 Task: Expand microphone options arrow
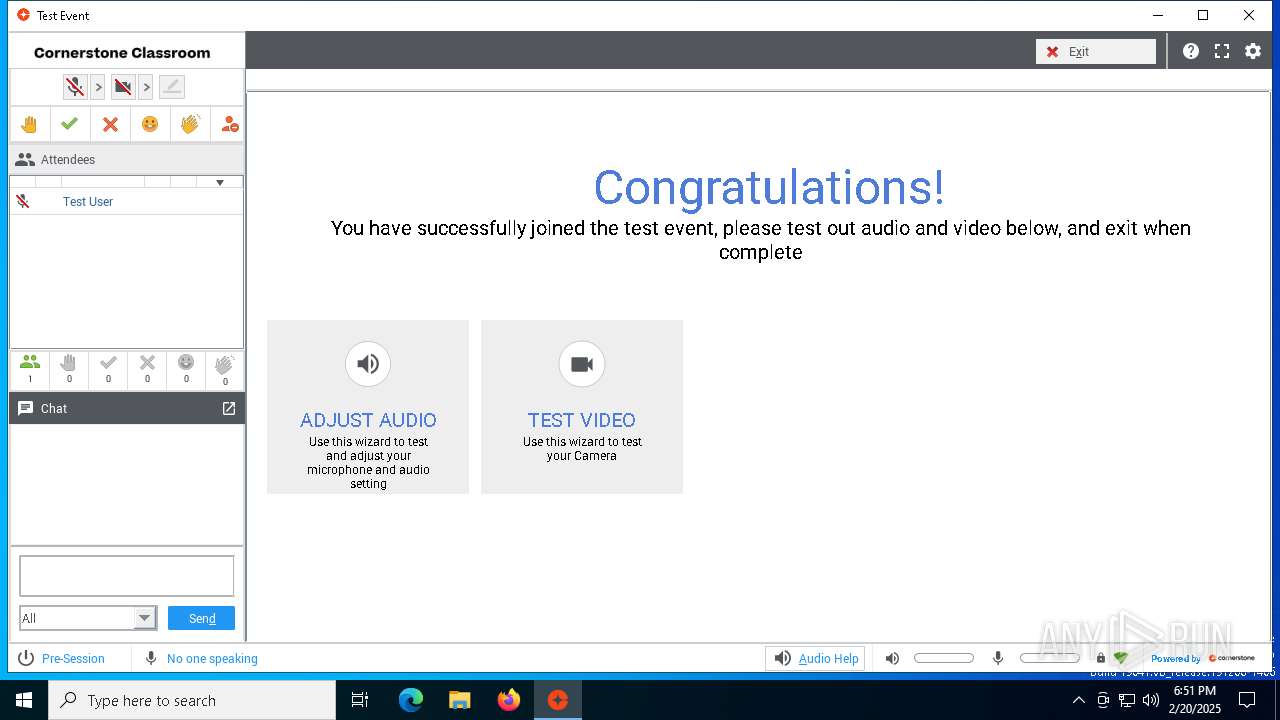click(98, 87)
